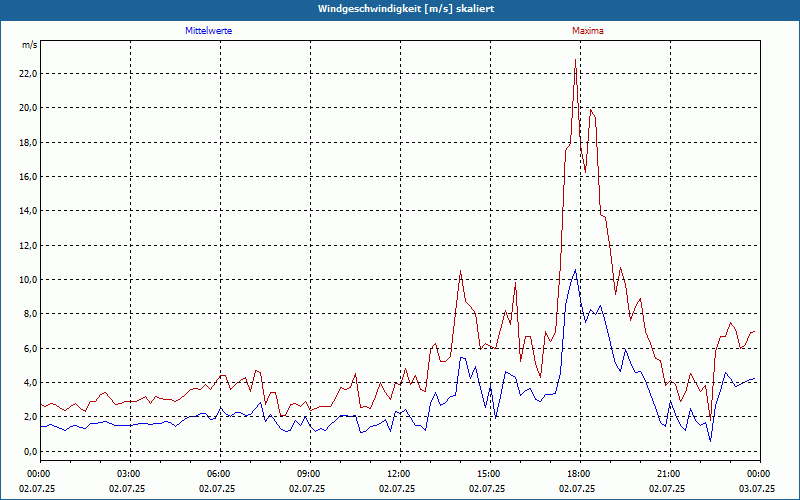The image size is (800, 500).
Task: Click the 14,0 y-axis value
Action: [28, 211]
